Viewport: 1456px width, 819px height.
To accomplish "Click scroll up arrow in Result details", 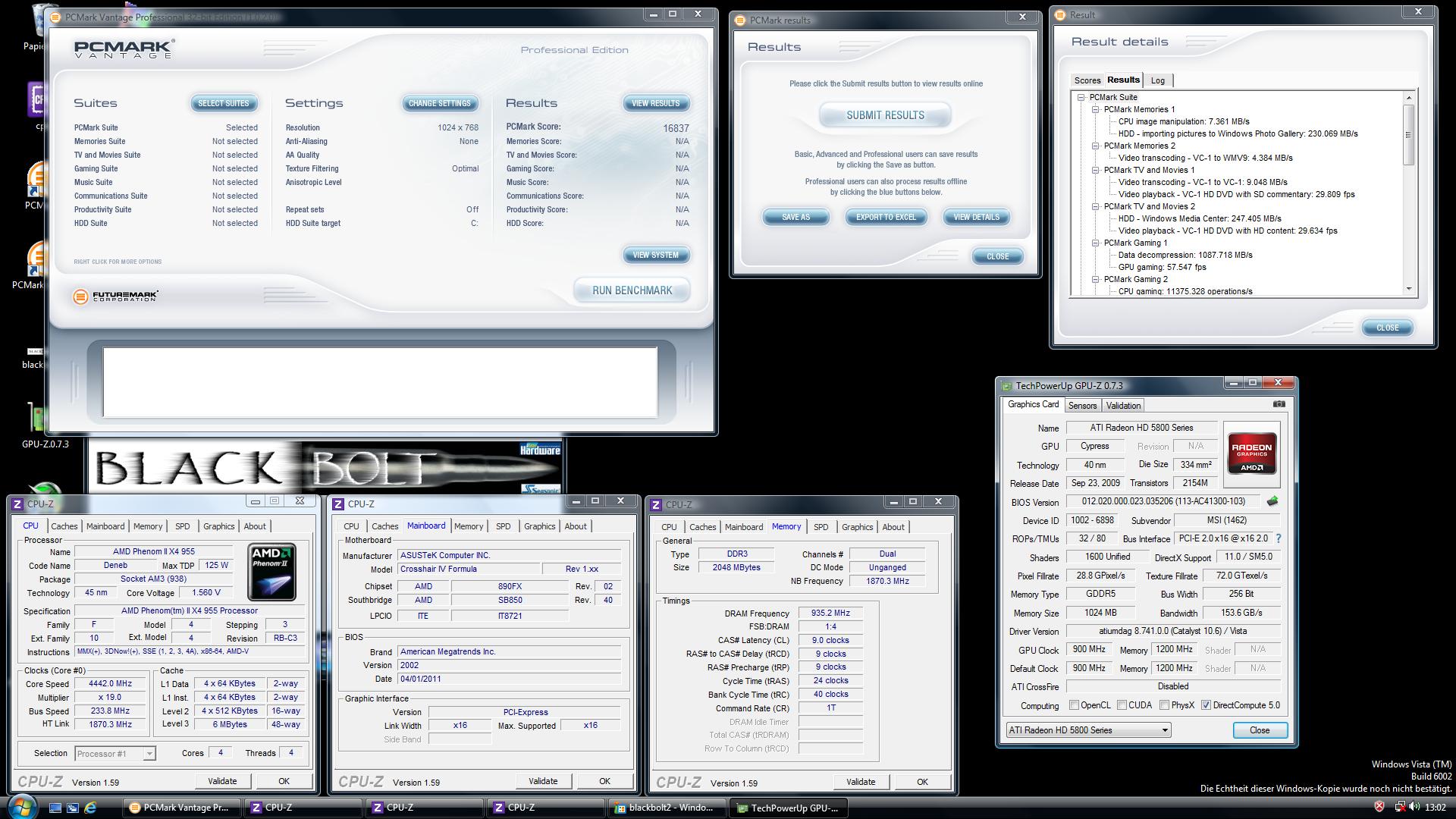I will (1409, 98).
